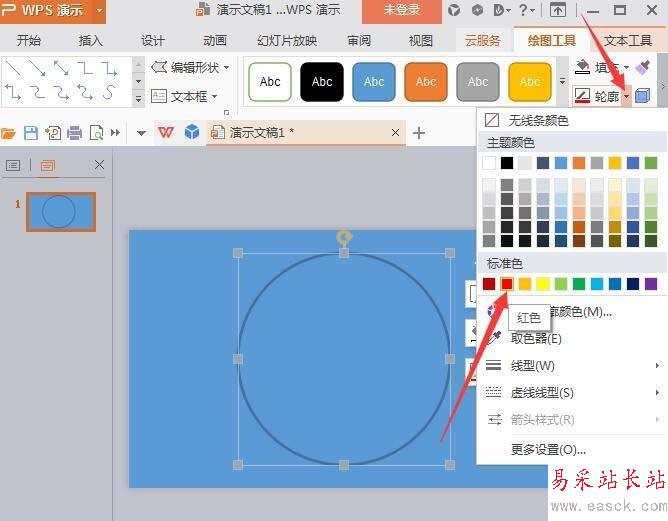Open Dash type (虚线线型) submenu
The image size is (668, 521).
click(571, 392)
